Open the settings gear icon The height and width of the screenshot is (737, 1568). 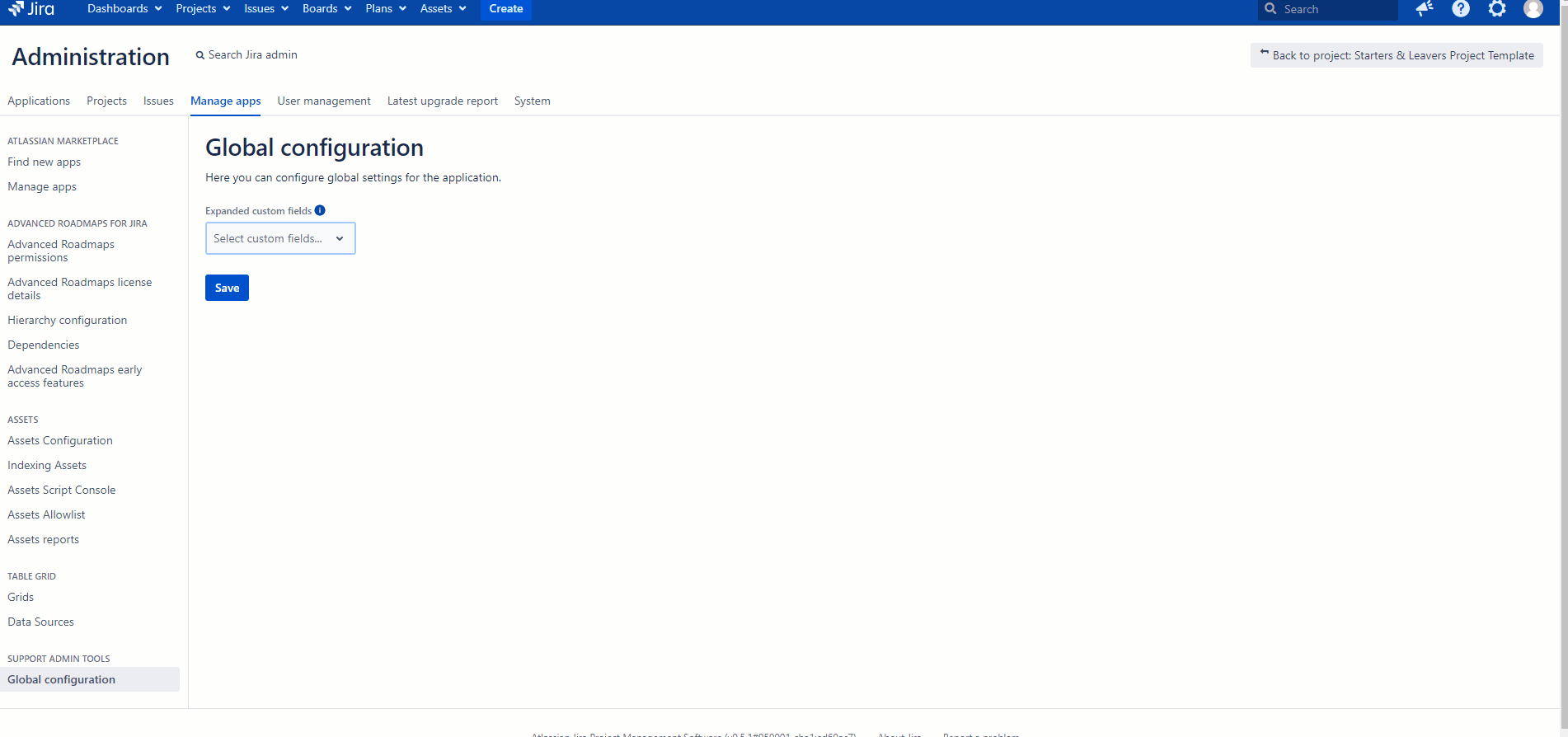click(1496, 9)
